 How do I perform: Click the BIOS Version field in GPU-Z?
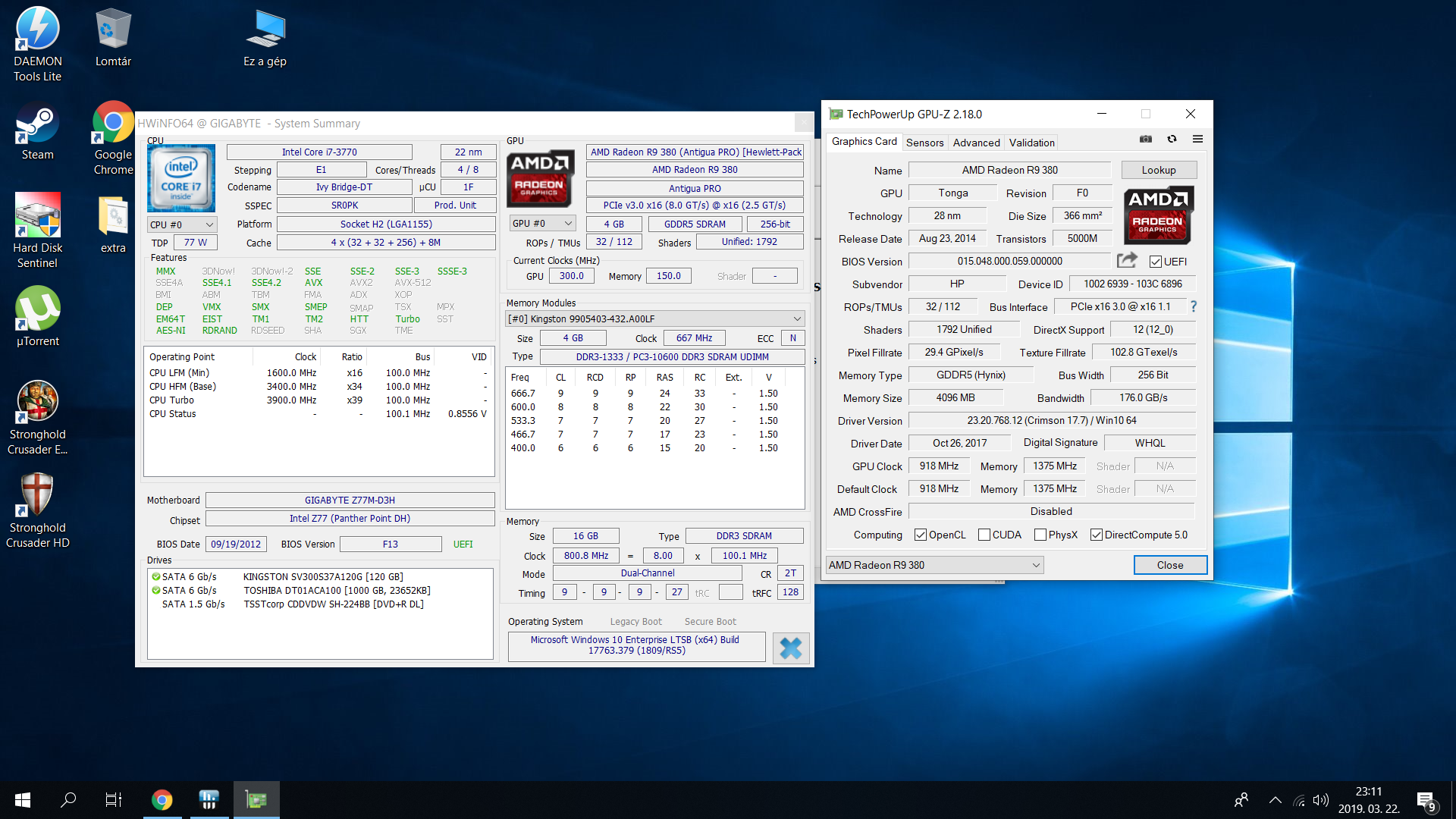tap(1009, 261)
